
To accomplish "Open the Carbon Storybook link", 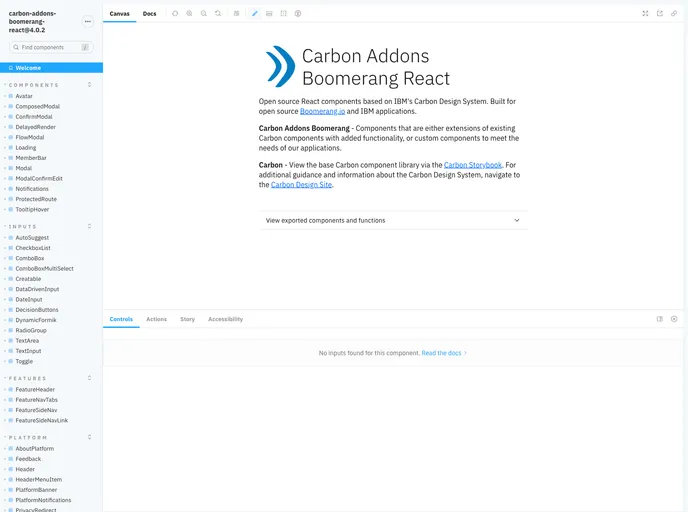I will [473, 165].
